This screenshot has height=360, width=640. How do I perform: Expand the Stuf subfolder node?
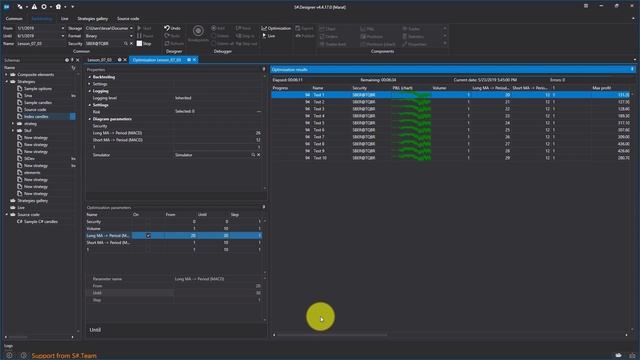click(x=13, y=131)
